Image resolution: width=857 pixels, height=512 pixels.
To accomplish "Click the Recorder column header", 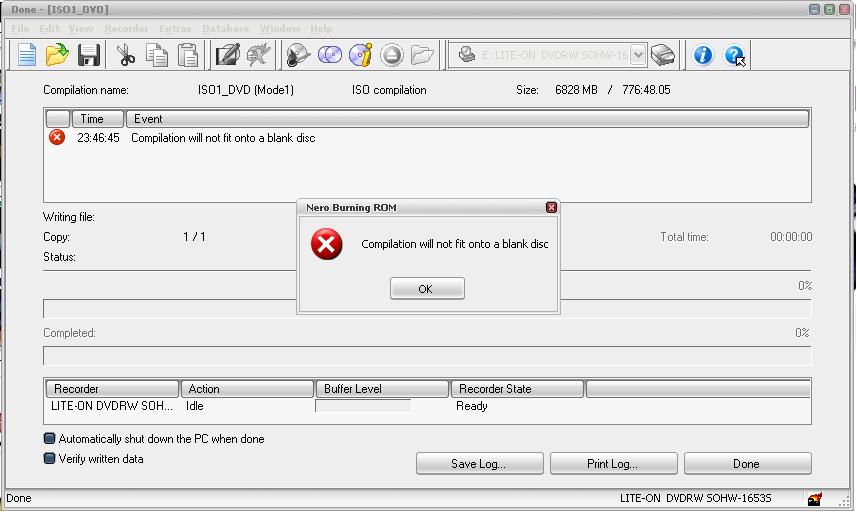I will [112, 389].
